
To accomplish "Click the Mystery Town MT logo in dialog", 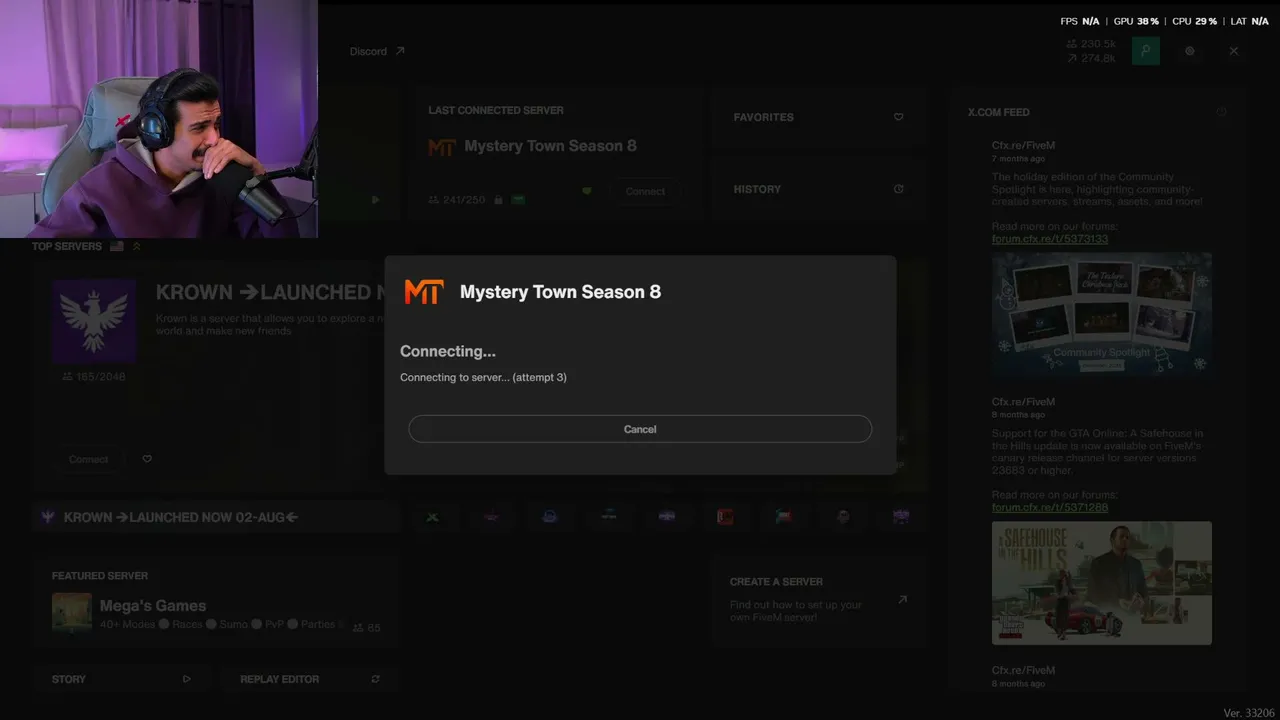I will coord(424,292).
